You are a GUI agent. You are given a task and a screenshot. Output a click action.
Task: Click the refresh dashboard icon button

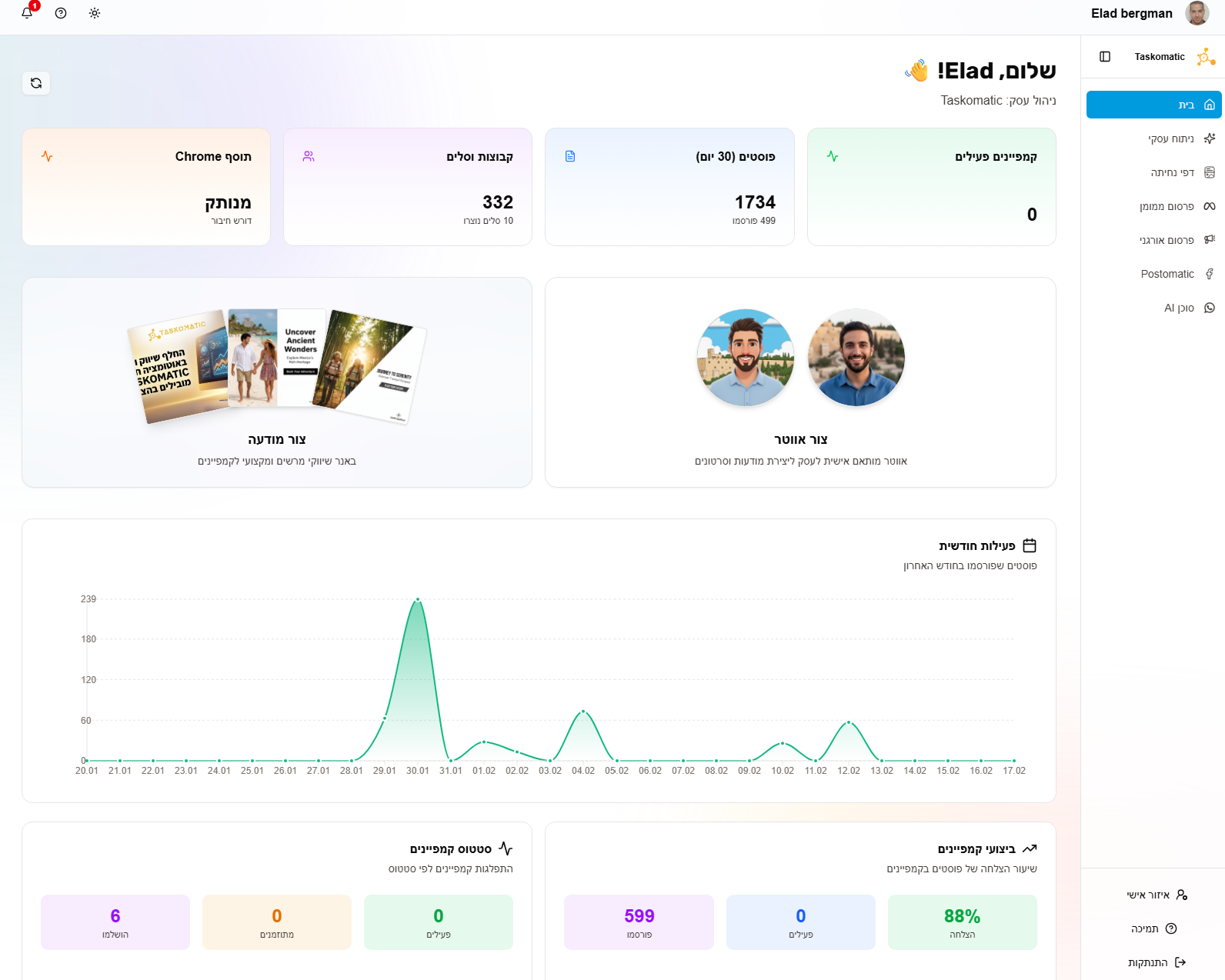pos(36,83)
